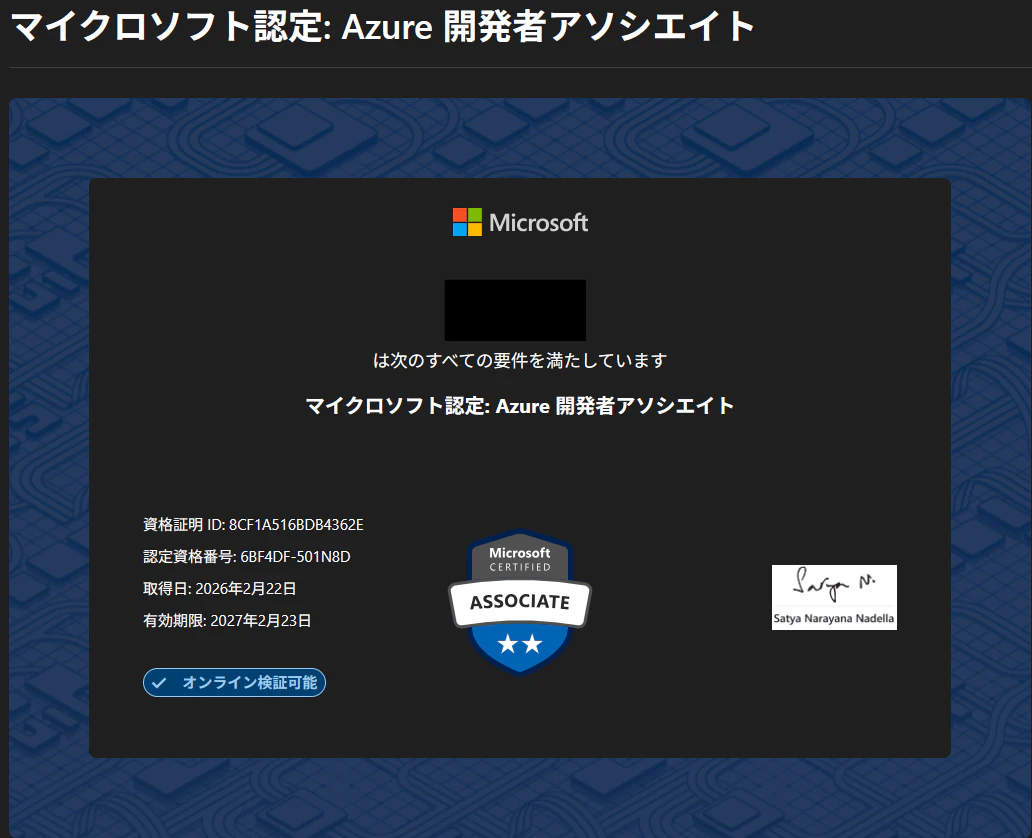Click the Satya Narayana Nadella printed name
The width and height of the screenshot is (1032, 838).
coord(834,619)
